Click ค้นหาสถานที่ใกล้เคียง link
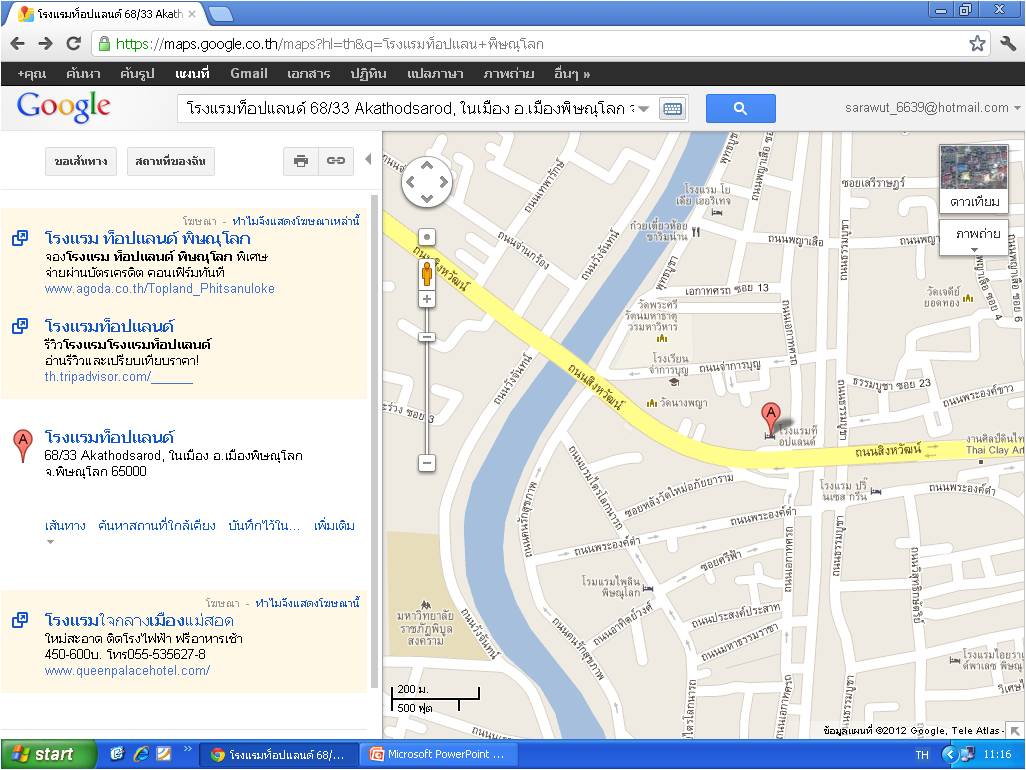The height and width of the screenshot is (770, 1026). [156, 525]
